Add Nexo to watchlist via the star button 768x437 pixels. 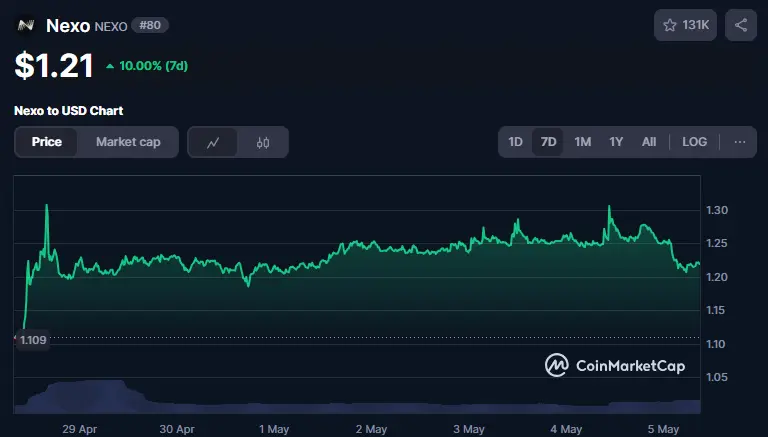pyautogui.click(x=685, y=25)
